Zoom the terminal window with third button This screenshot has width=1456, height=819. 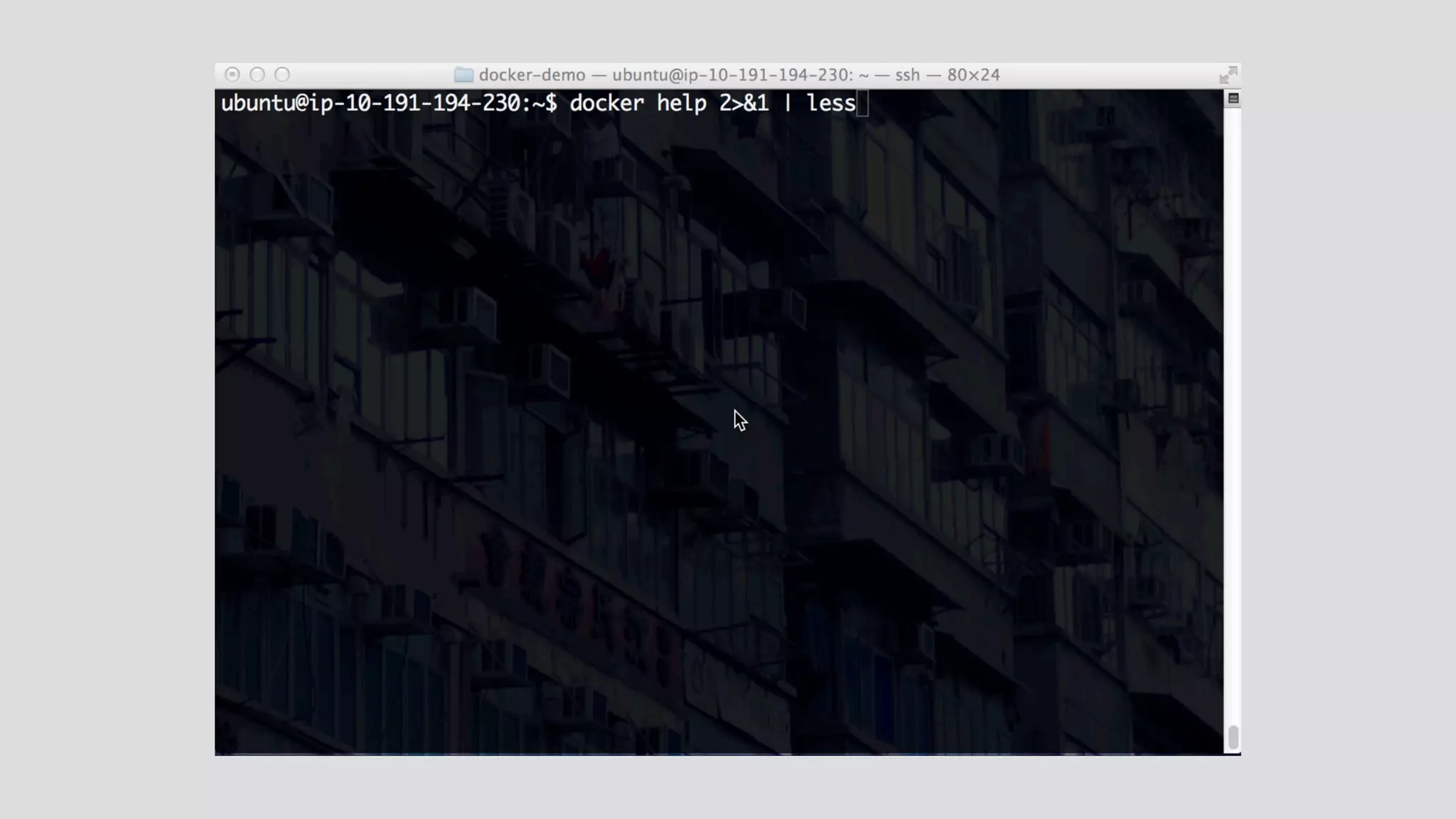click(282, 75)
